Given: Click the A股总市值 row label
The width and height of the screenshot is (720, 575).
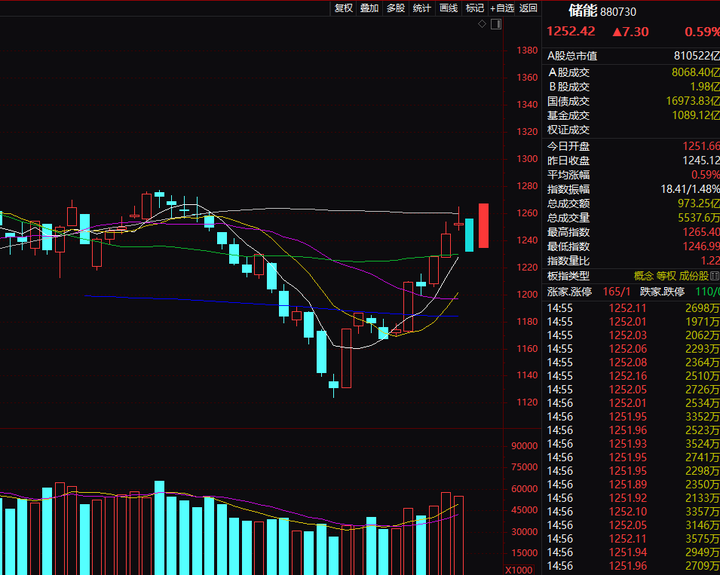Looking at the screenshot, I should (572, 56).
